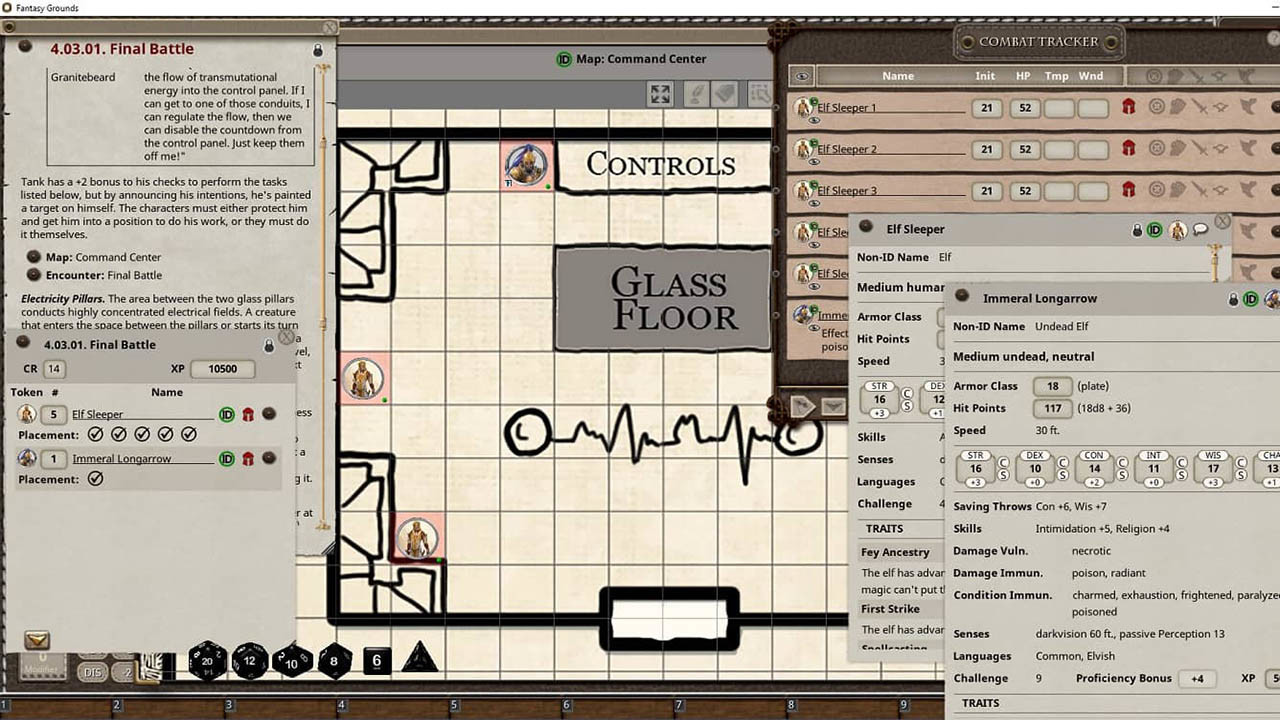This screenshot has height=720, width=1280.
Task: Click the next-actor arrow at the Combat Tracker bottom
Action: [x=802, y=406]
